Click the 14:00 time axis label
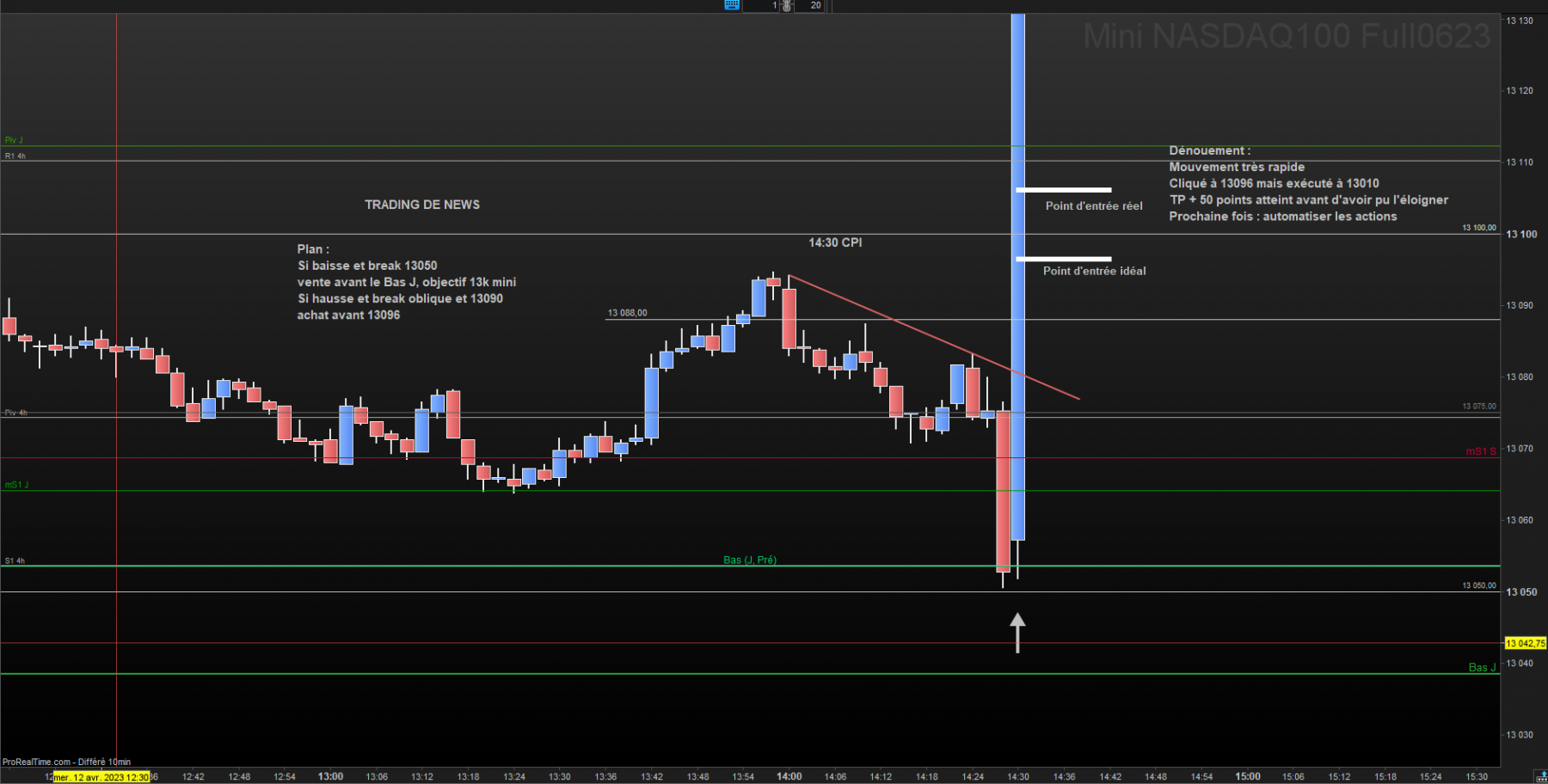Screen dimensions: 1548x784 coord(789,776)
